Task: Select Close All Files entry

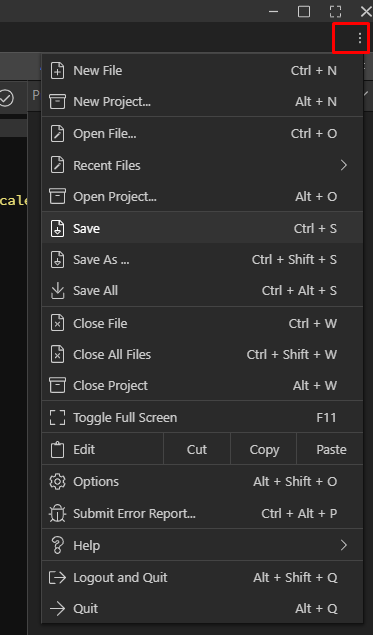Action: coord(202,354)
